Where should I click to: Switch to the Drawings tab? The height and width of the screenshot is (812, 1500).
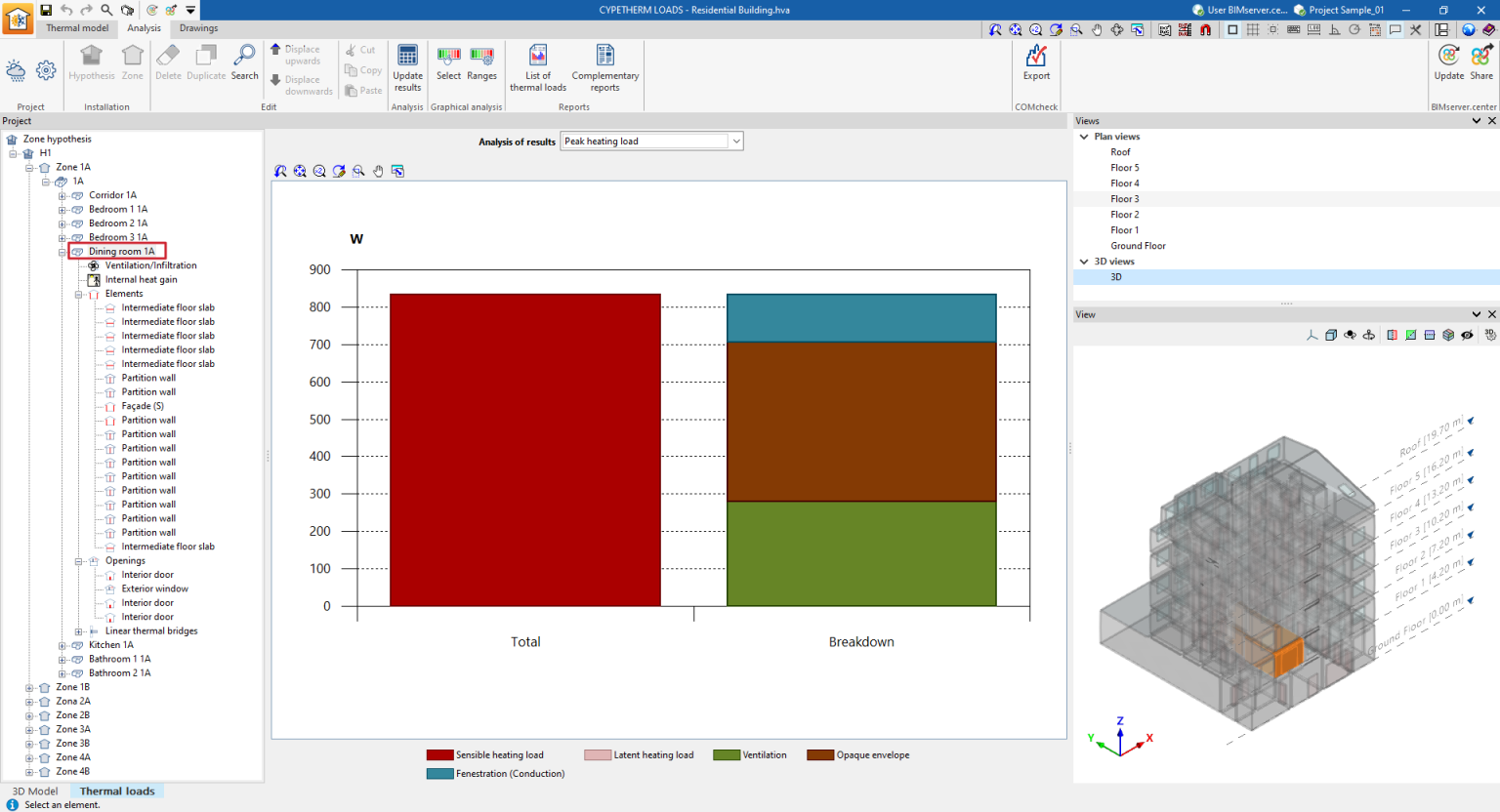tap(198, 28)
